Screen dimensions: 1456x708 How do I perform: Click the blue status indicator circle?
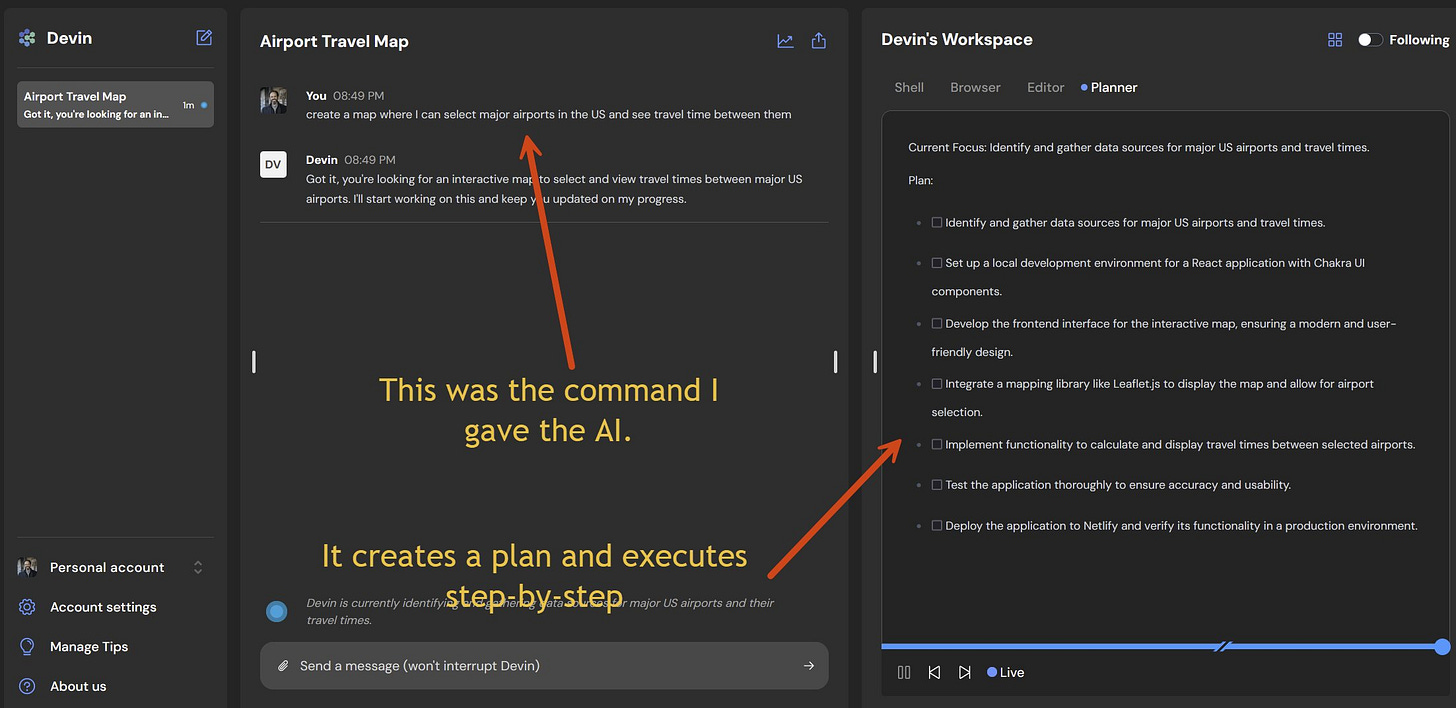tap(277, 611)
